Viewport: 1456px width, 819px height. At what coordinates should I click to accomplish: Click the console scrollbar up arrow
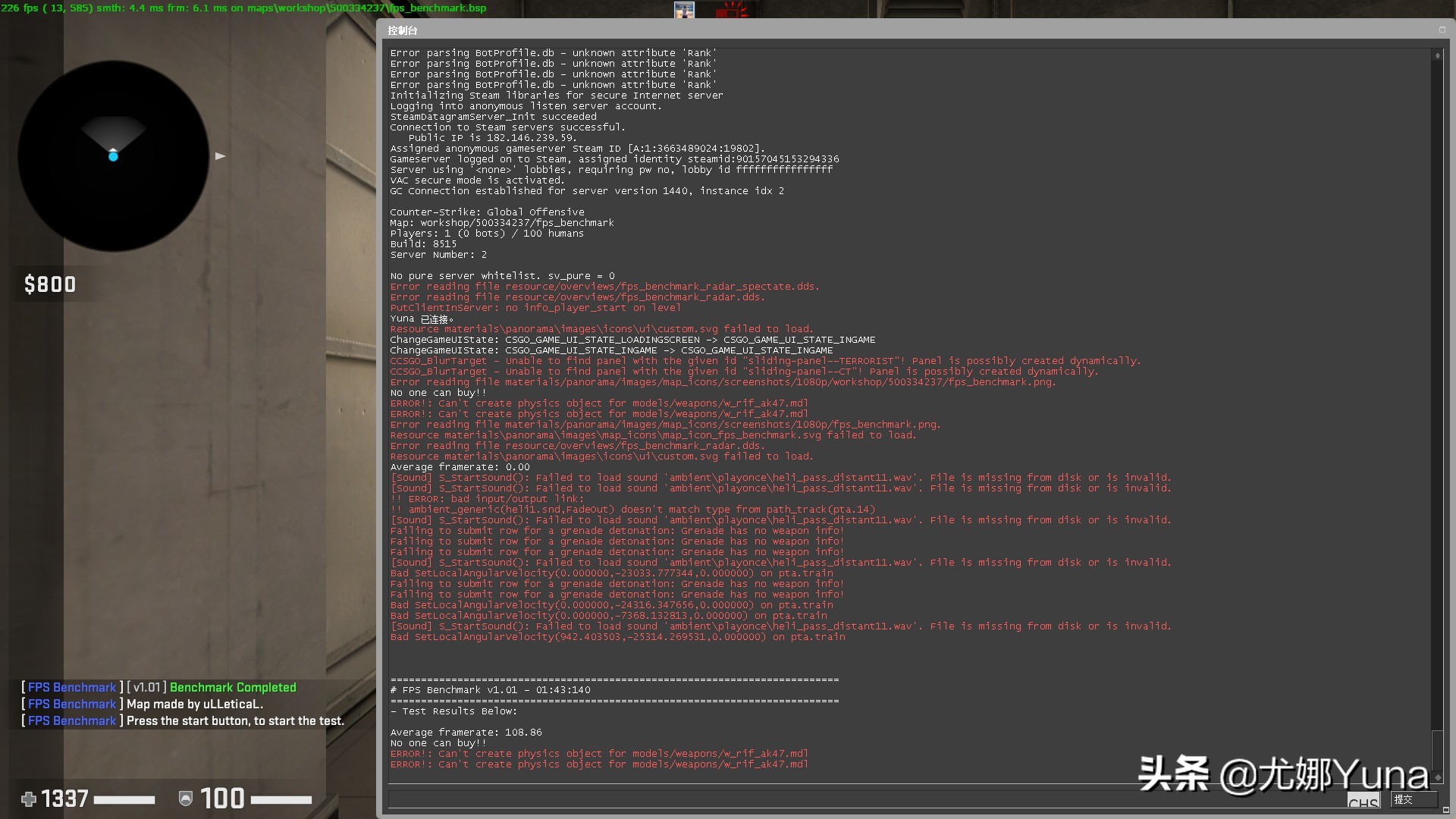click(x=1437, y=55)
